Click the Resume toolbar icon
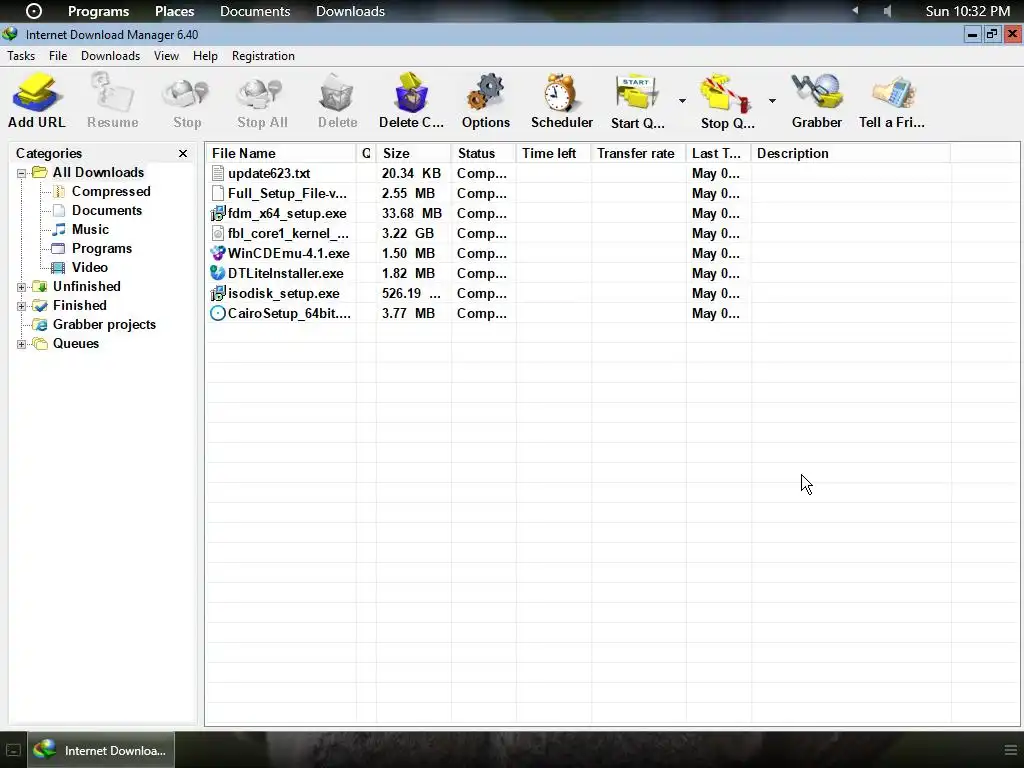The width and height of the screenshot is (1024, 768). (112, 92)
